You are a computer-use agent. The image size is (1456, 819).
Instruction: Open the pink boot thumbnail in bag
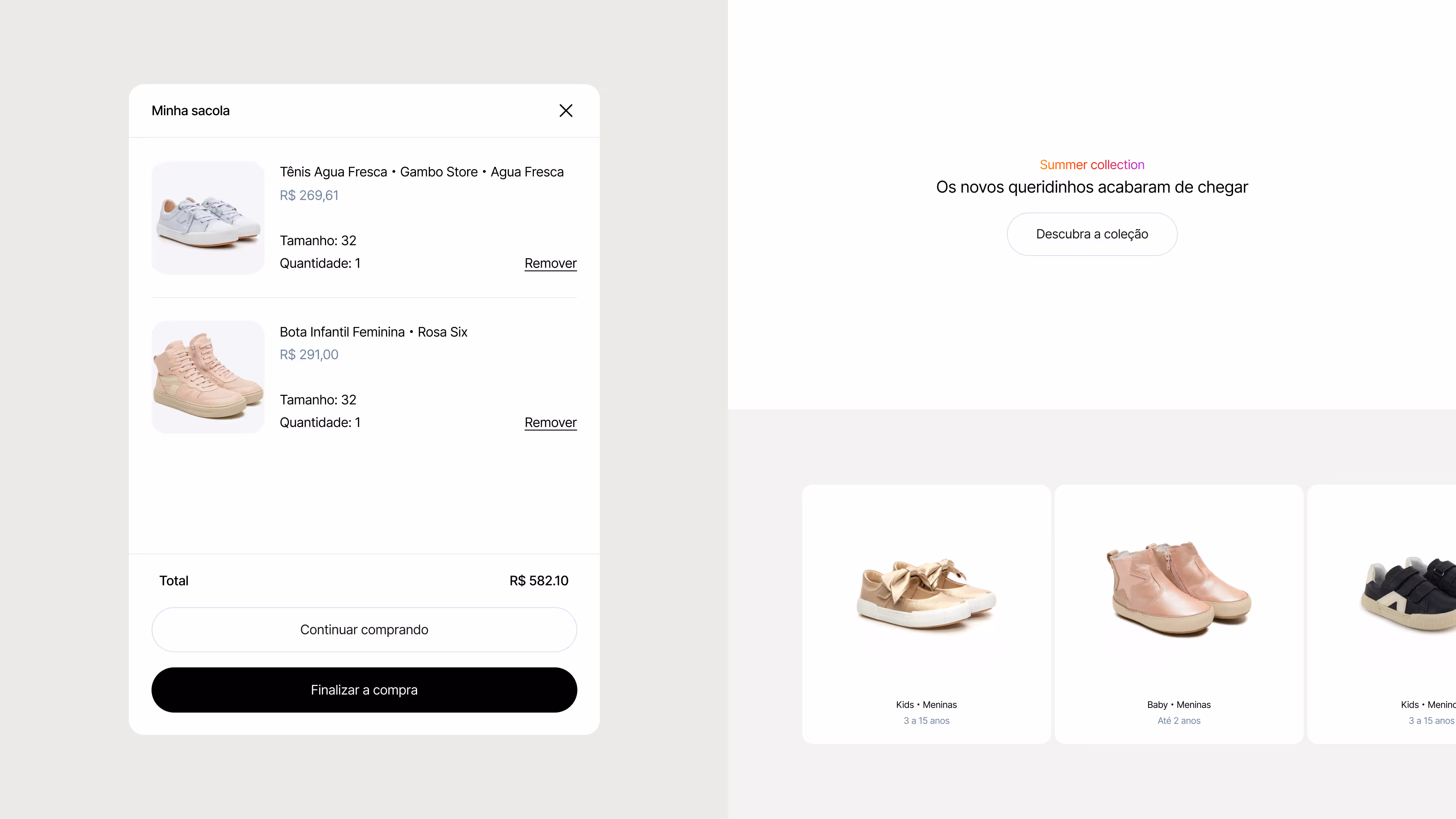click(x=208, y=377)
